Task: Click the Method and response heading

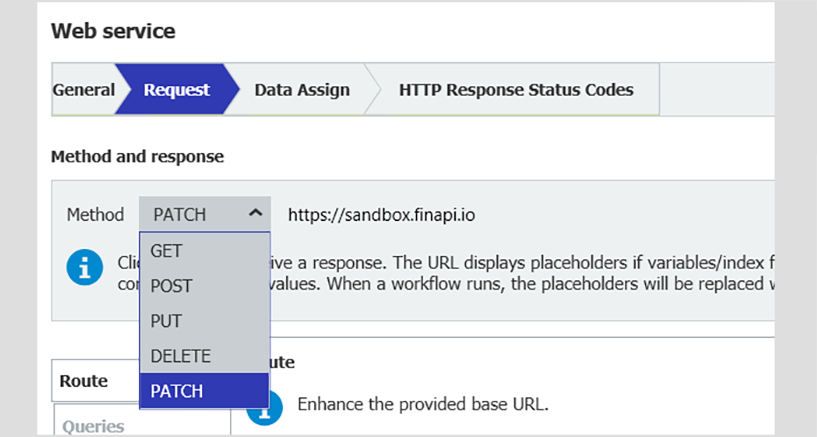Action: click(137, 157)
